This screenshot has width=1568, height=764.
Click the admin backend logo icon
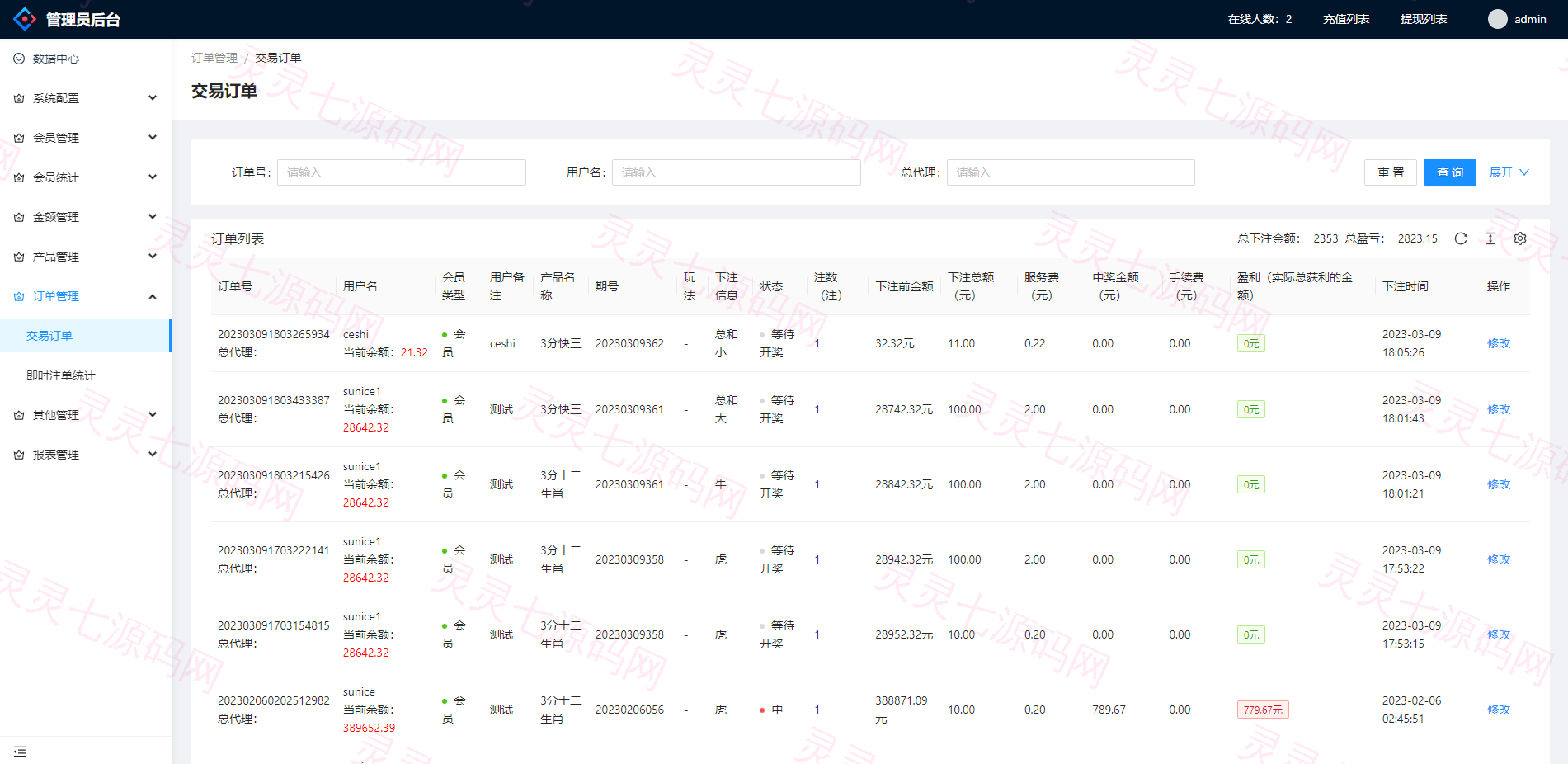pyautogui.click(x=25, y=19)
